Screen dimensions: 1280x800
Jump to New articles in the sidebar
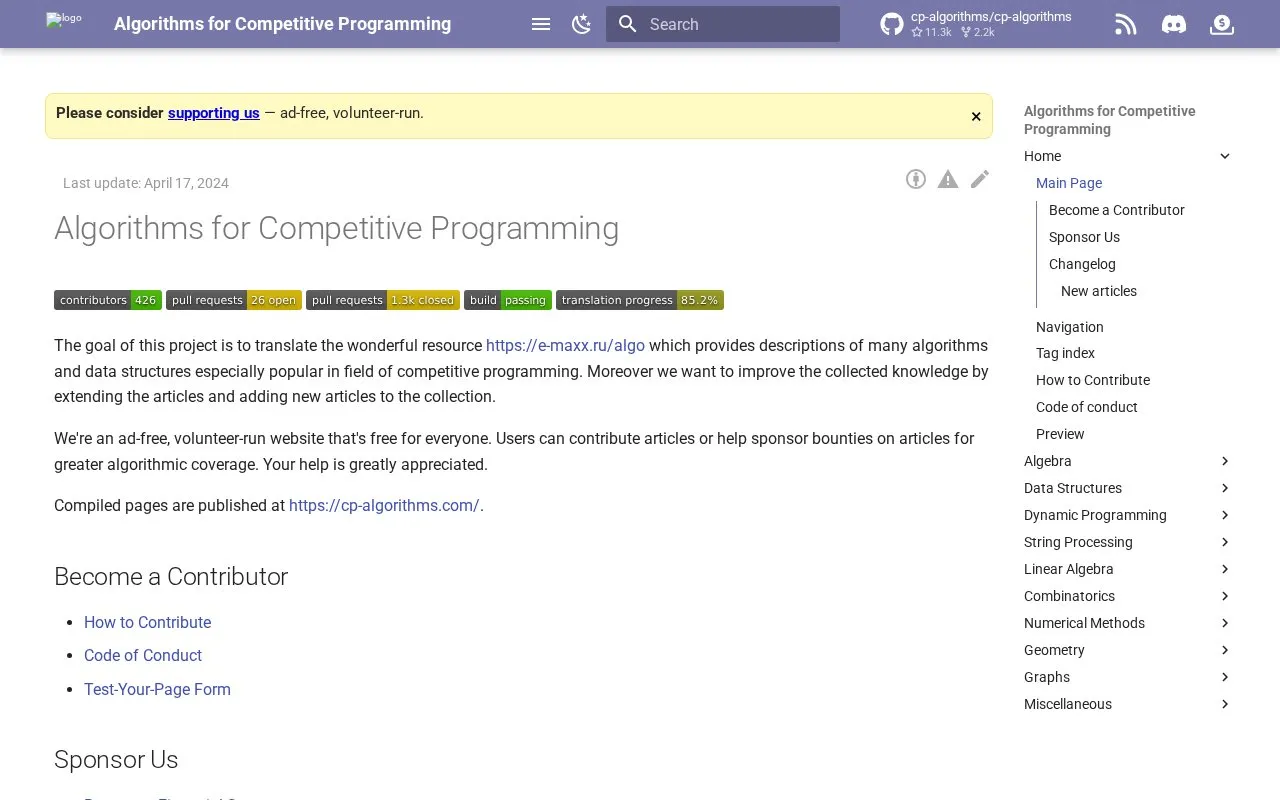coord(1099,291)
